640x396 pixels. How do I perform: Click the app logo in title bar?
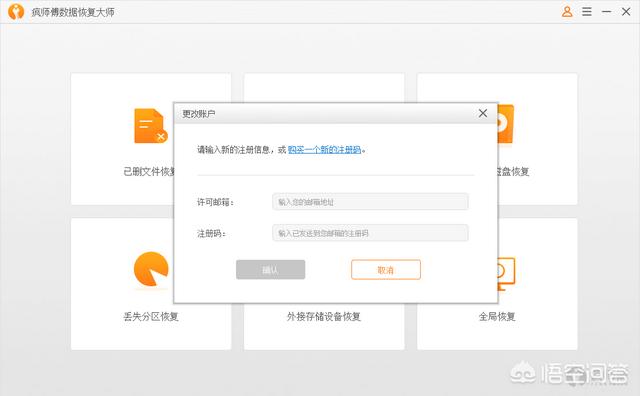click(16, 11)
